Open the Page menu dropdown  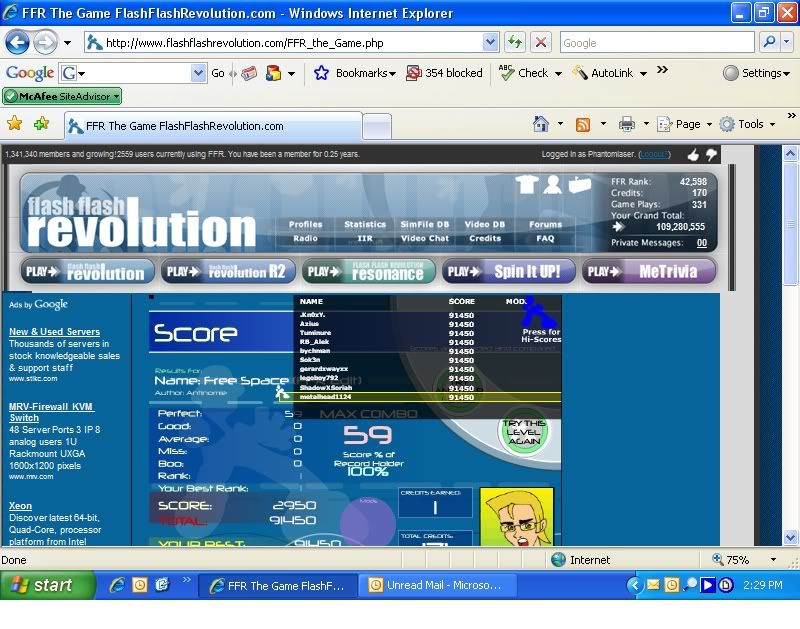686,124
